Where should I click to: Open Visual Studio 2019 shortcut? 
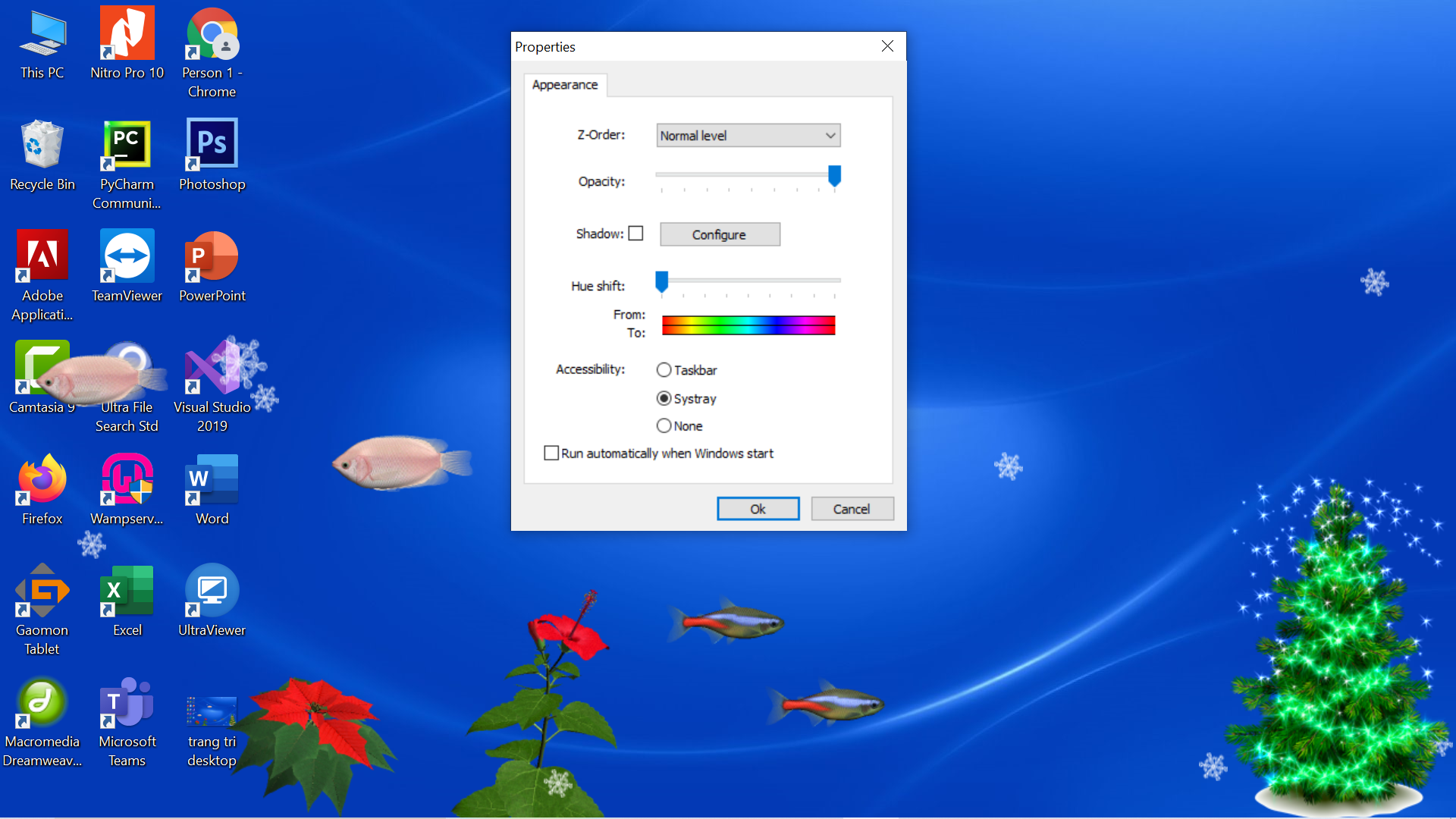(x=212, y=388)
